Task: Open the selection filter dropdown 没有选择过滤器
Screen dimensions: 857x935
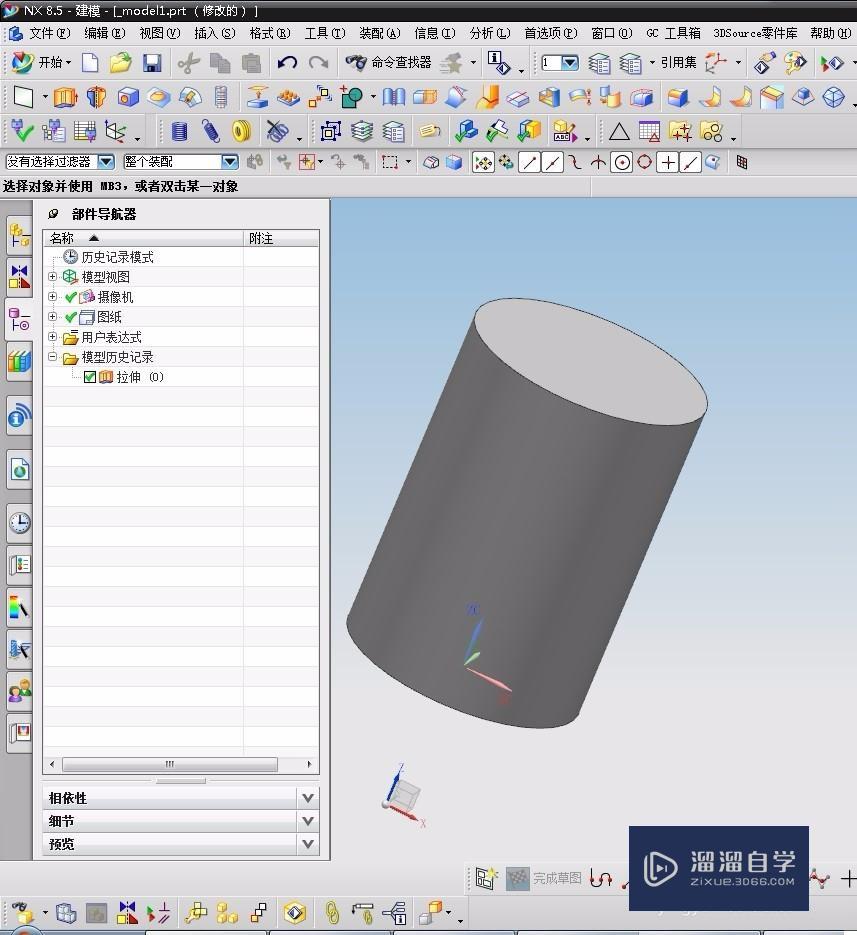Action: tap(60, 162)
